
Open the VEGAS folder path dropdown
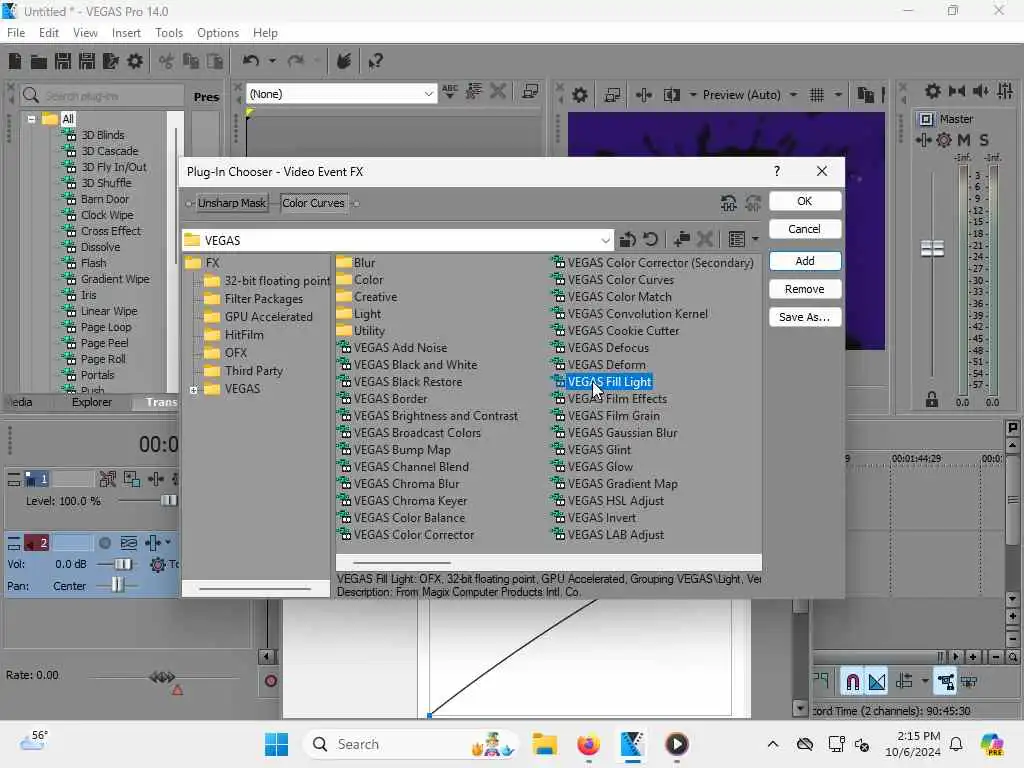click(x=605, y=240)
